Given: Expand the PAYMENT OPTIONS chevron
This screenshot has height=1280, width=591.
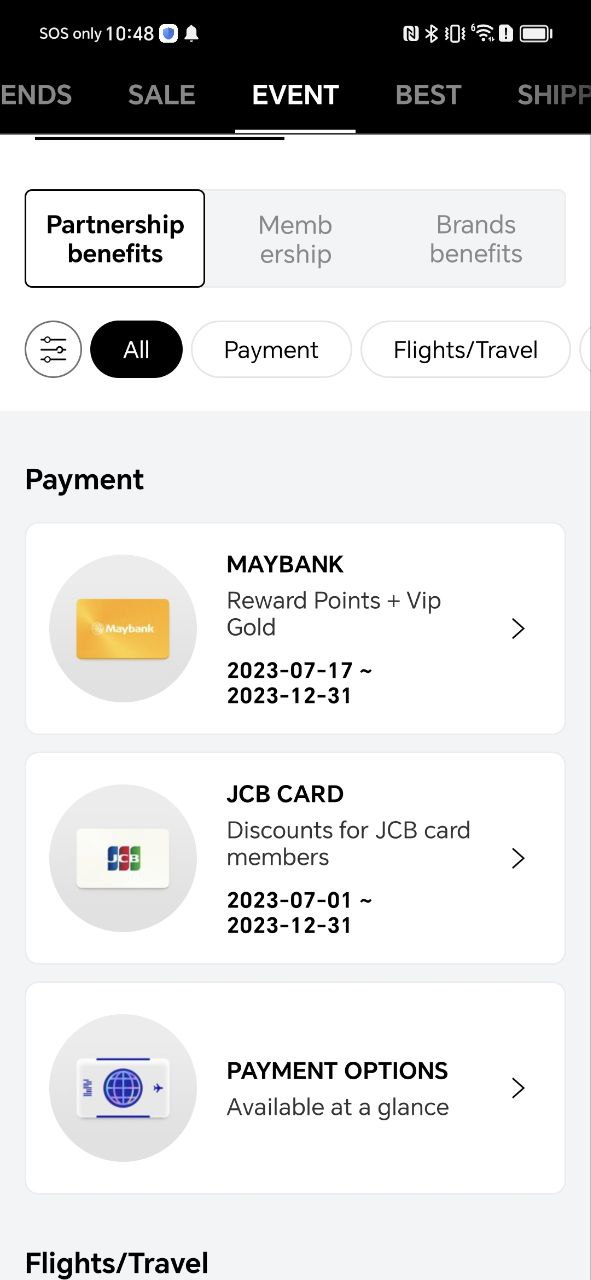Looking at the screenshot, I should click(x=518, y=1088).
